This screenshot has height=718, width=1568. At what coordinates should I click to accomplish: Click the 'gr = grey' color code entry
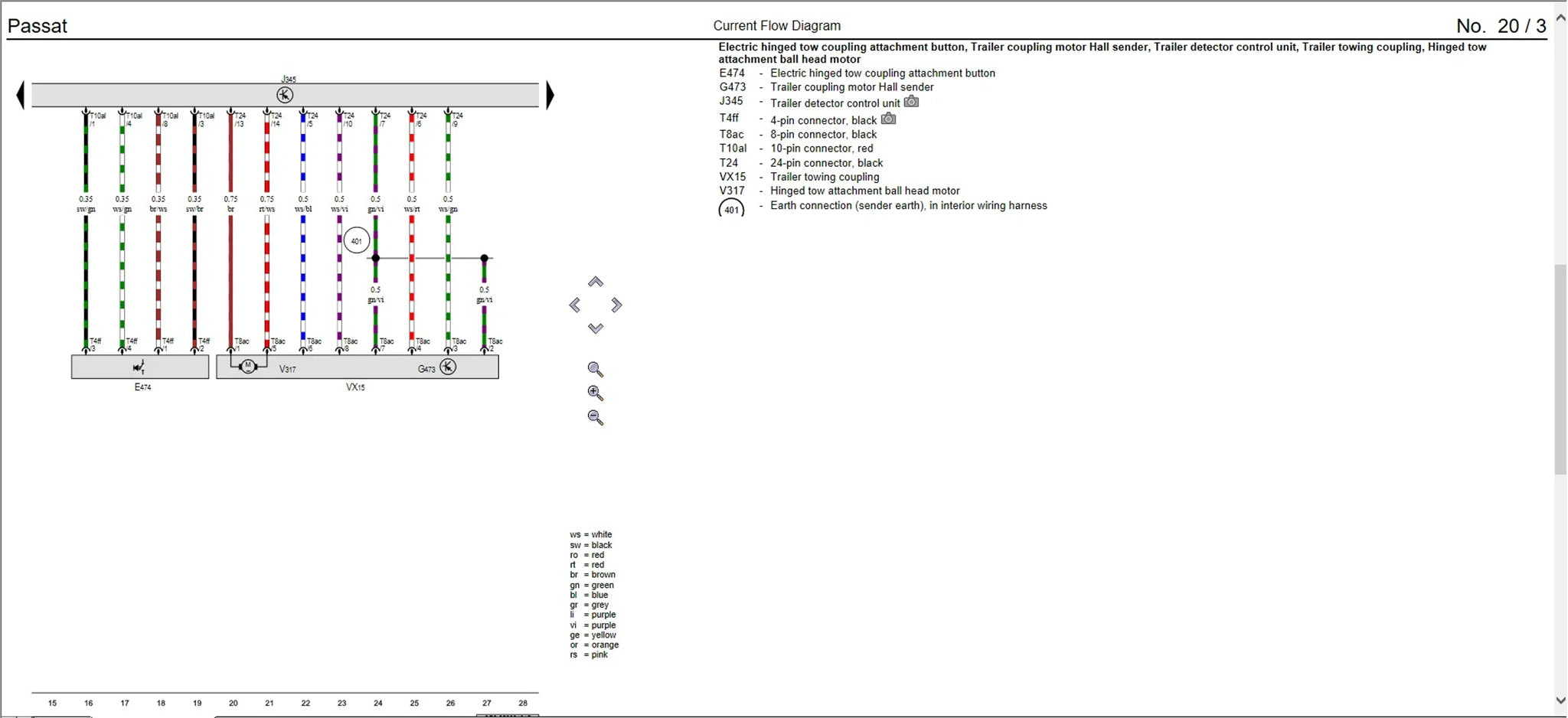[590, 605]
